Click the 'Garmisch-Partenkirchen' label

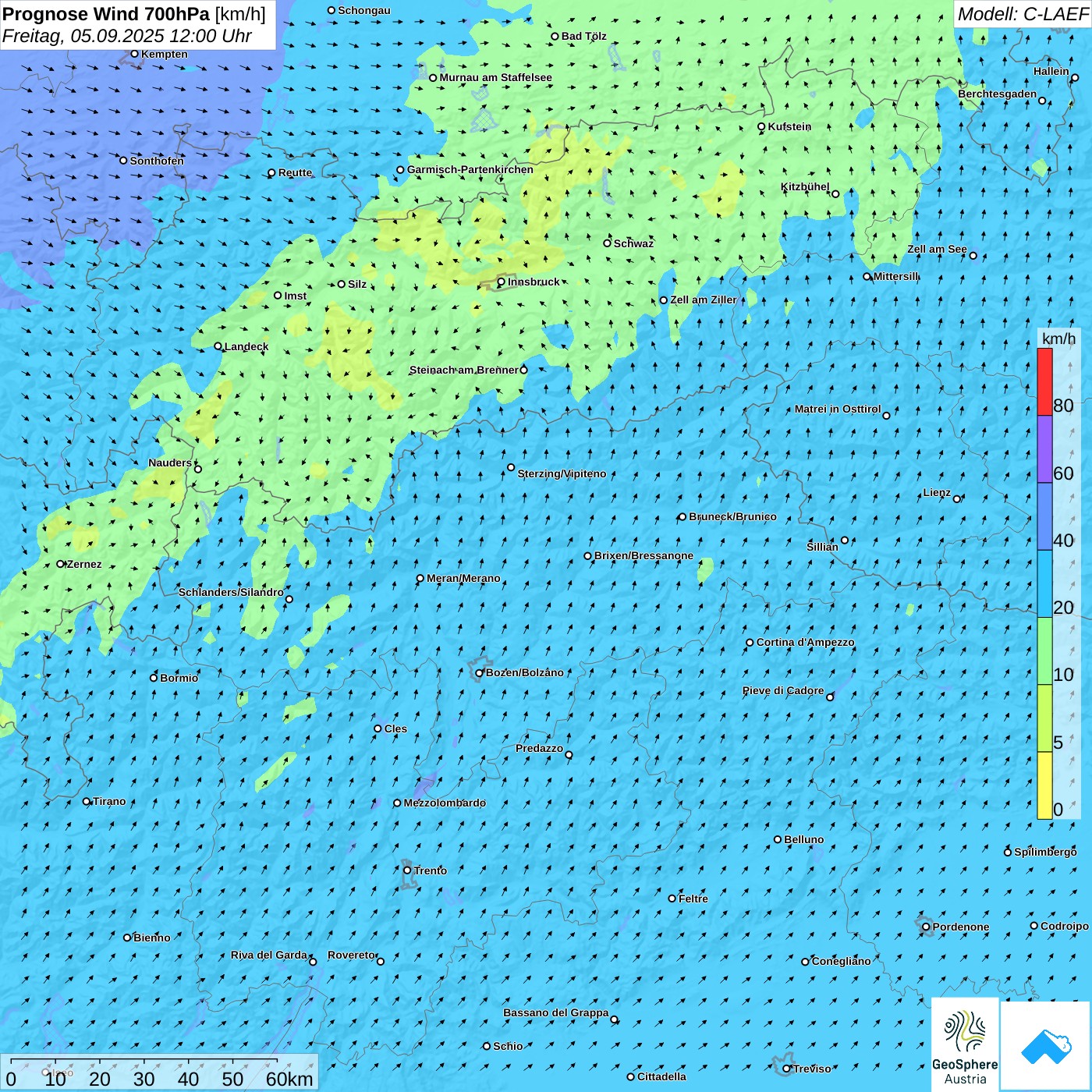[470, 169]
